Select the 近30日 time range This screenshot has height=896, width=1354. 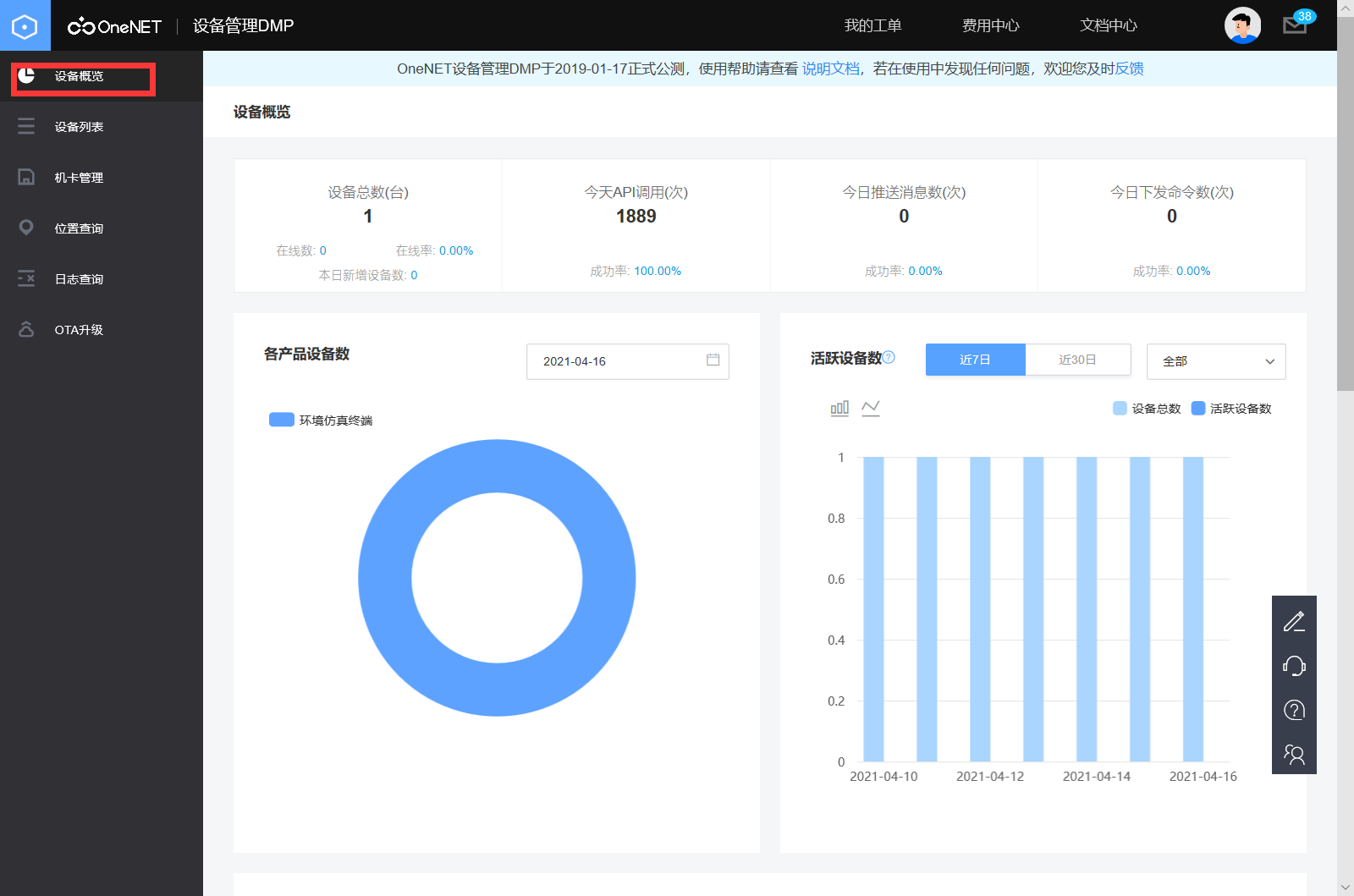1077,360
